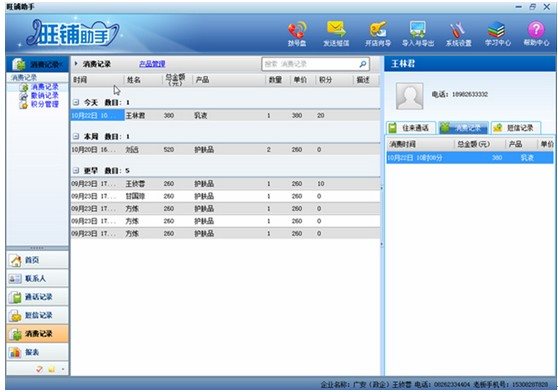This screenshot has width=558, height=392.
Task: Open small dropdown arrow below 报表
Action: (x=63, y=369)
